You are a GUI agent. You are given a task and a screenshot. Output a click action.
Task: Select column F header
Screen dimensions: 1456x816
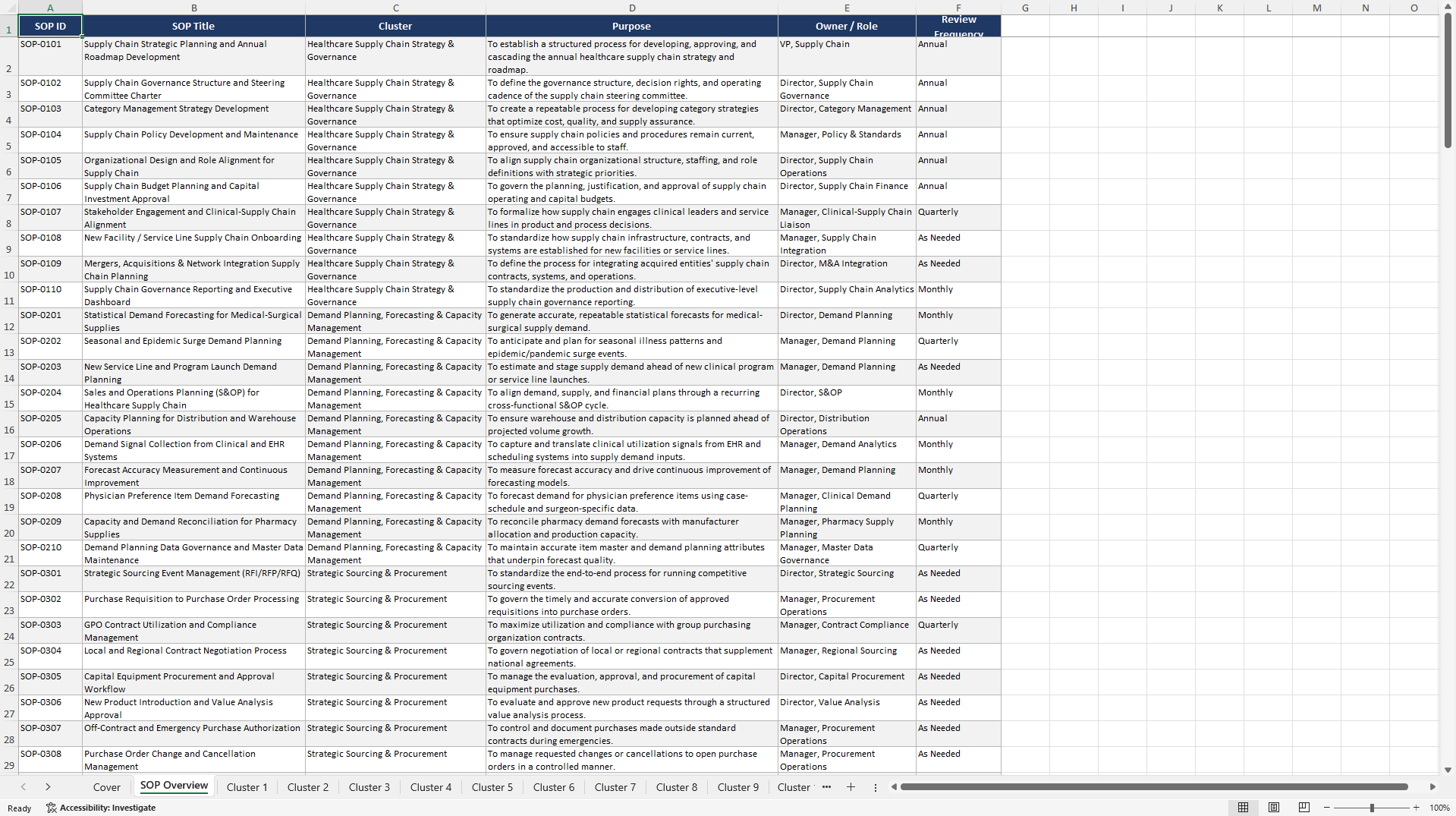point(958,8)
